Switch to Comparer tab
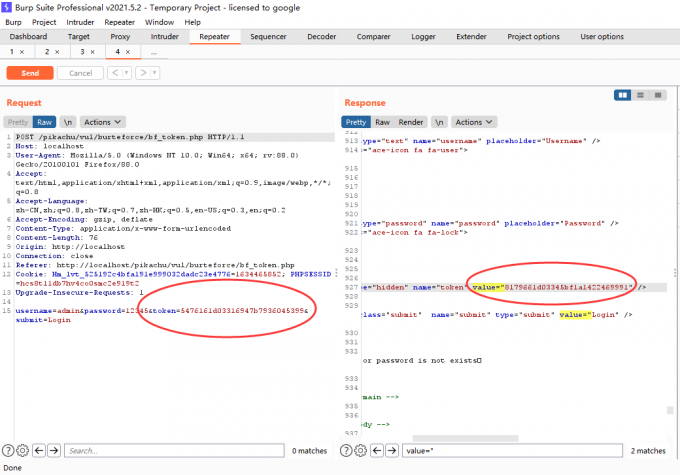680x475 pixels. pyautogui.click(x=373, y=37)
